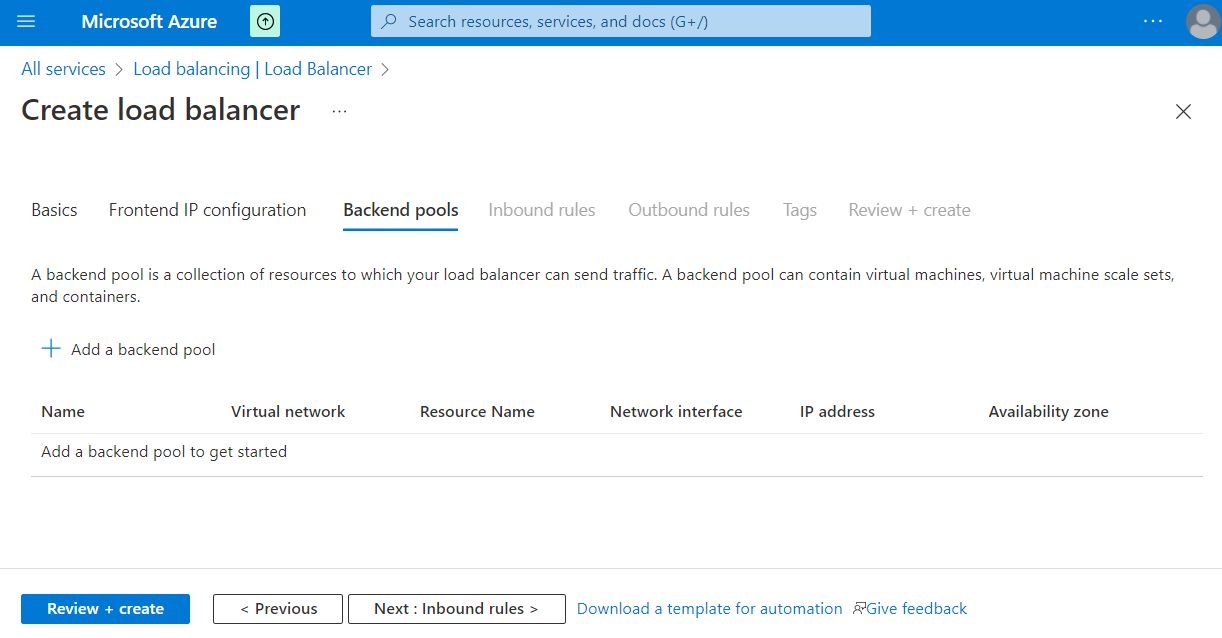Download a template for automation
Screen dimensions: 1222x638
click(710, 608)
